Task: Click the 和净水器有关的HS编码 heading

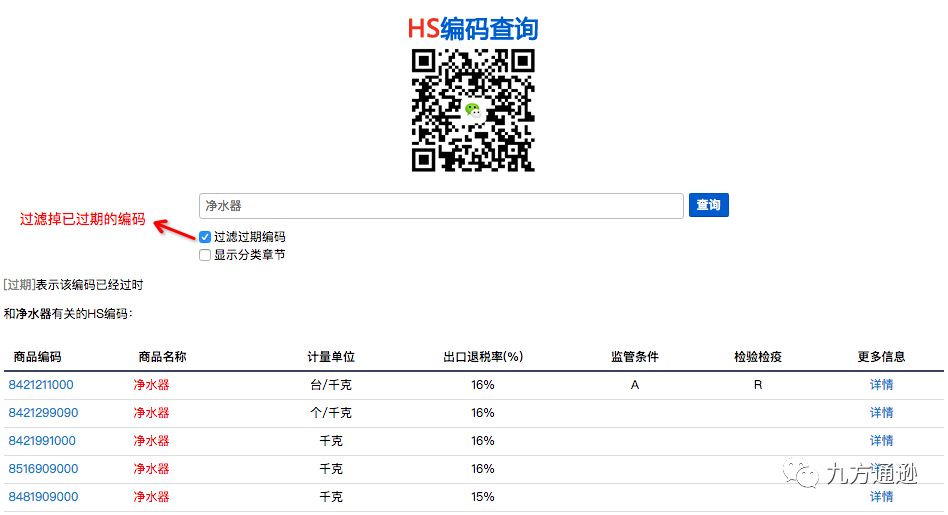Action: tap(68, 314)
